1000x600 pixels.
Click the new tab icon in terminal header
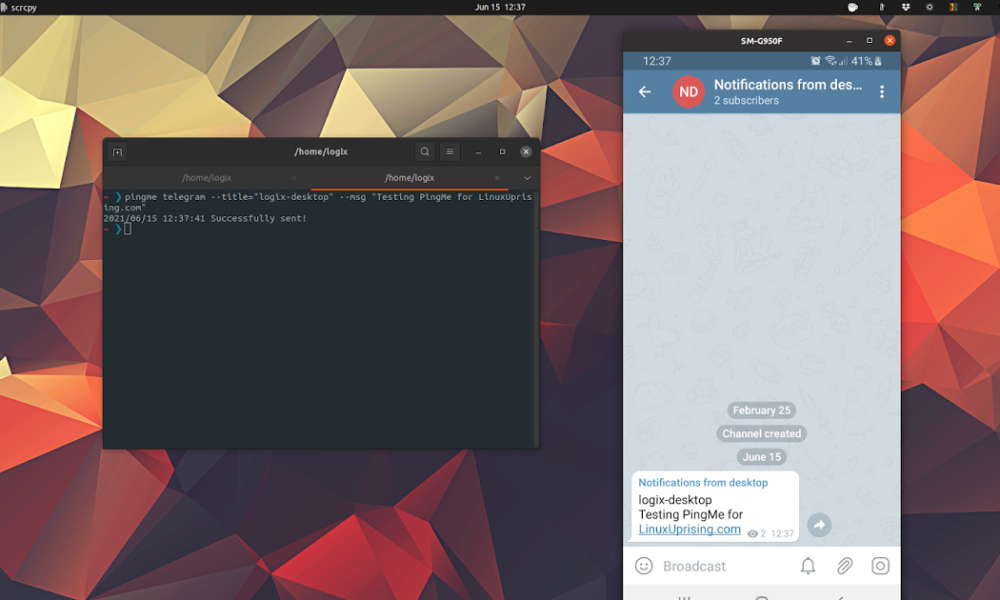[x=117, y=152]
